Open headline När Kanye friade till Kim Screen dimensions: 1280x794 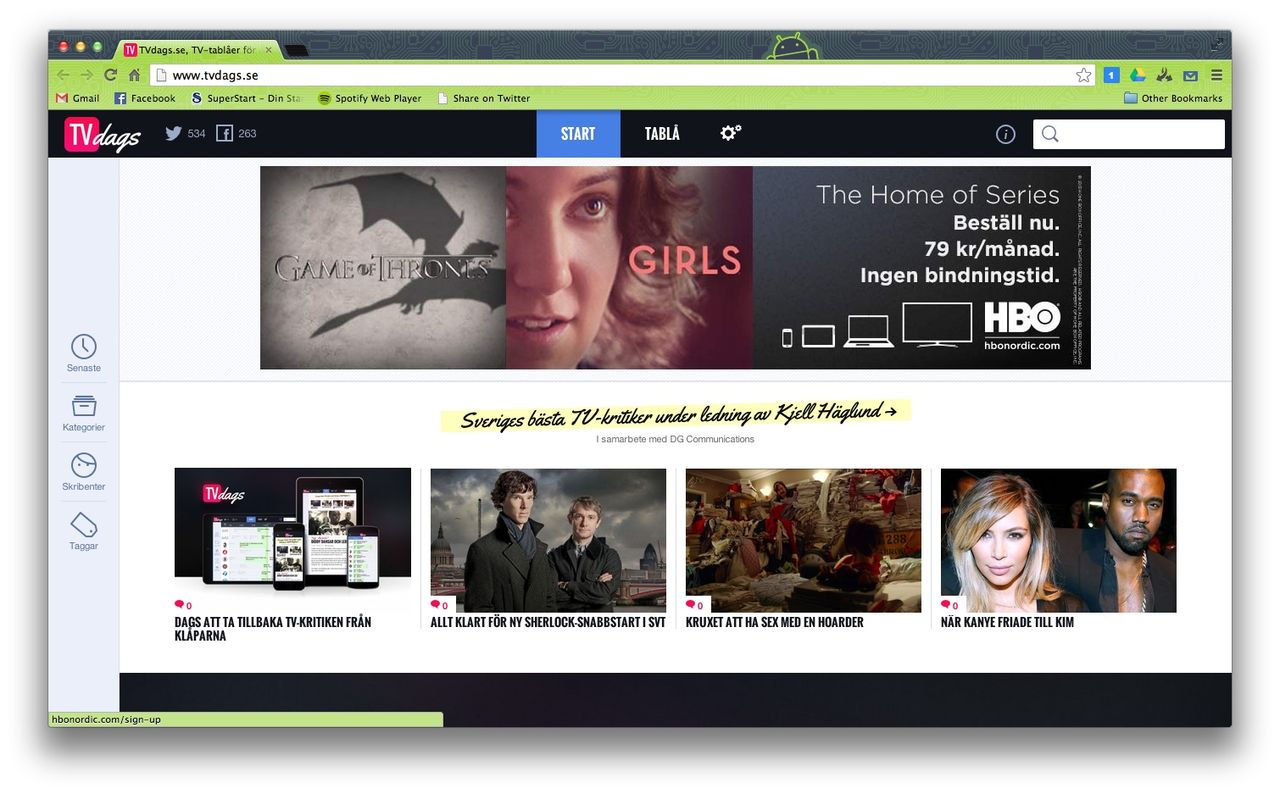1008,622
